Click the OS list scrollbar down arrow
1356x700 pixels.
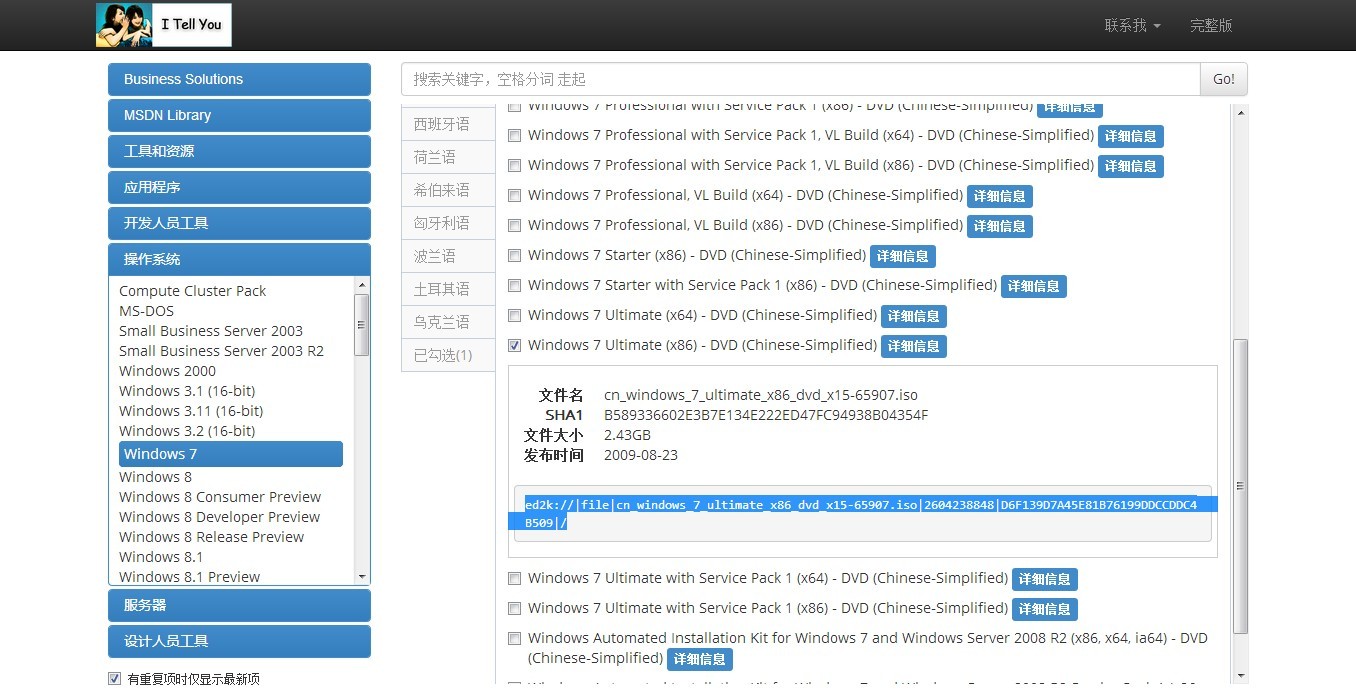coord(362,576)
